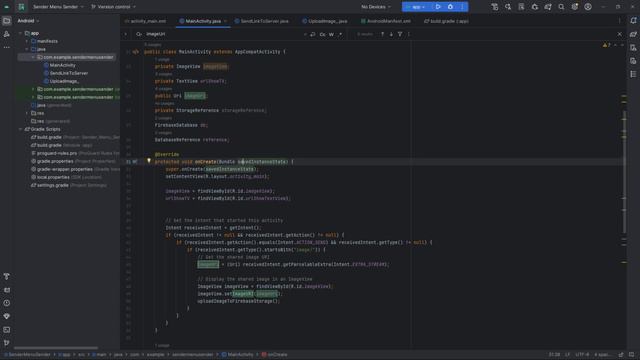Click the filter search results icon
The height and width of the screenshot is (360, 640).
[400, 34]
